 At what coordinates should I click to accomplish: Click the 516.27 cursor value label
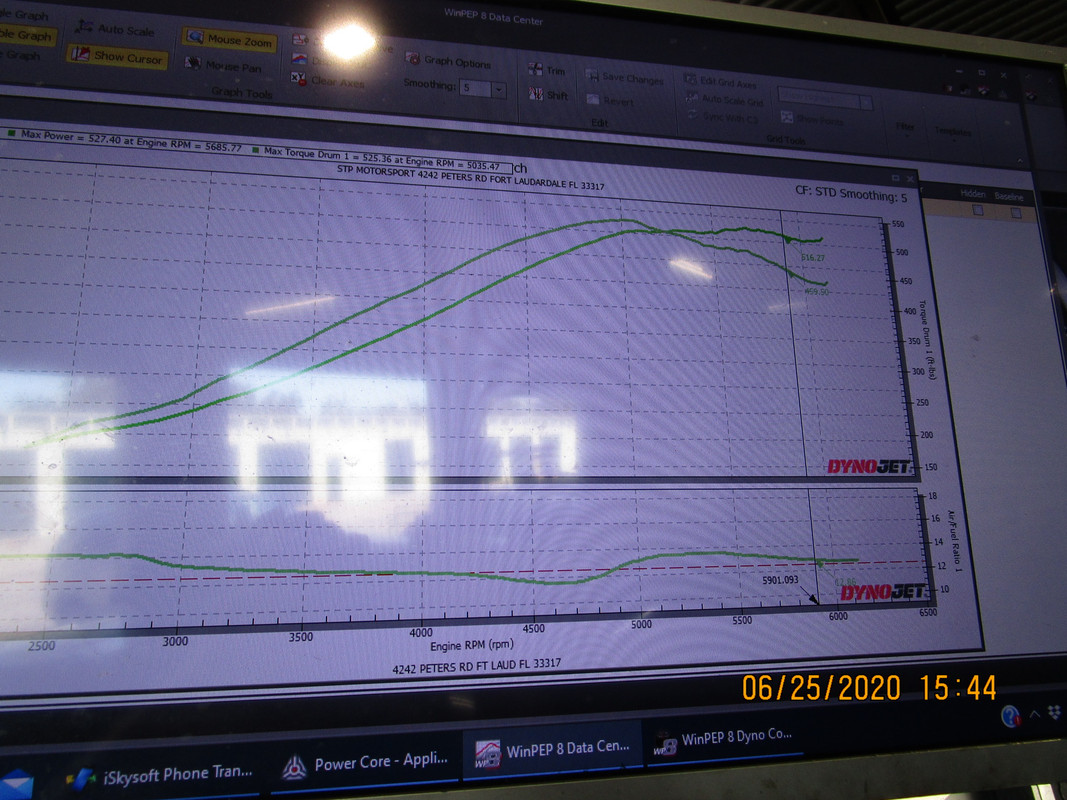813,258
